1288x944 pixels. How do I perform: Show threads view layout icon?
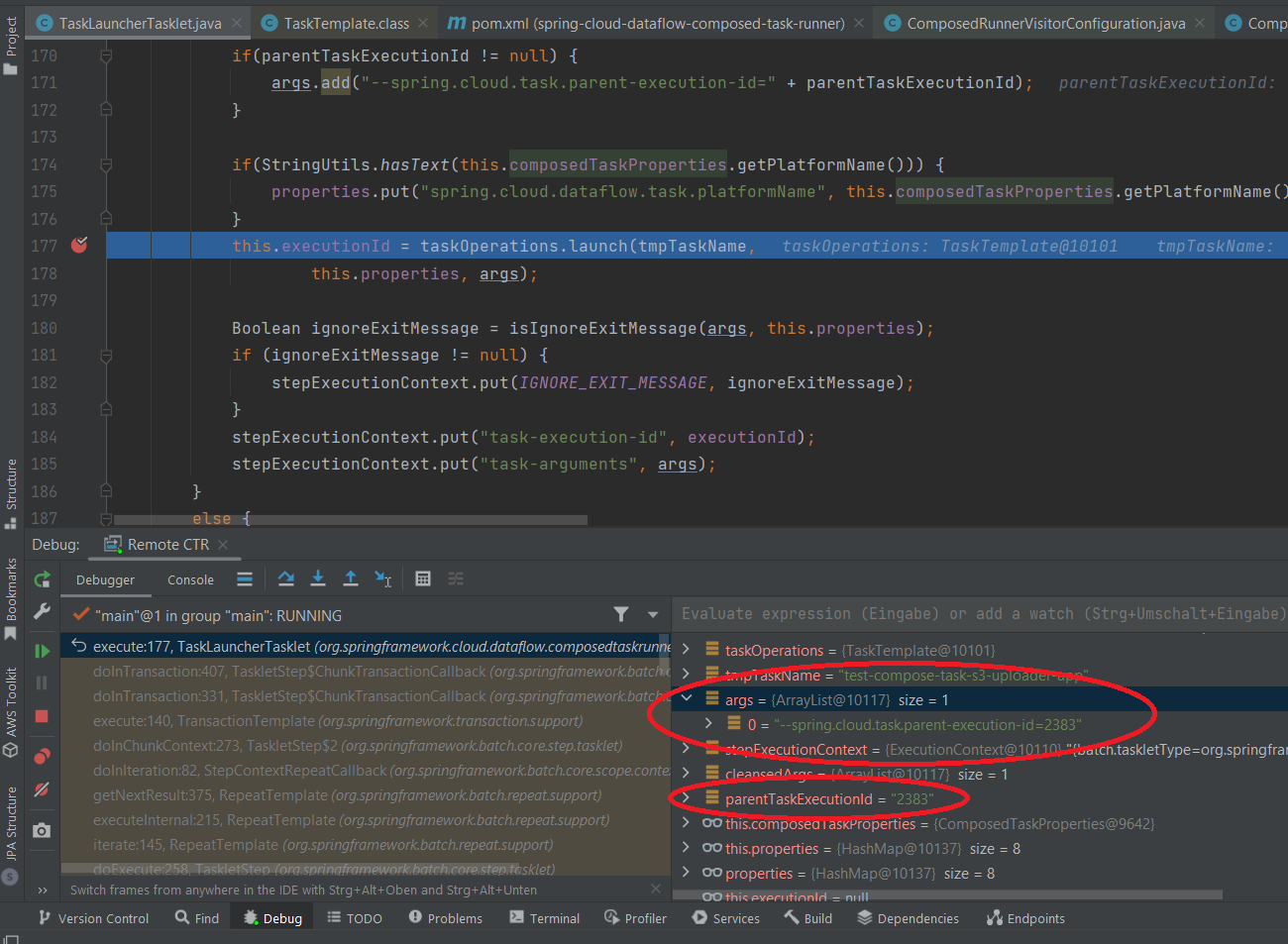(x=245, y=579)
